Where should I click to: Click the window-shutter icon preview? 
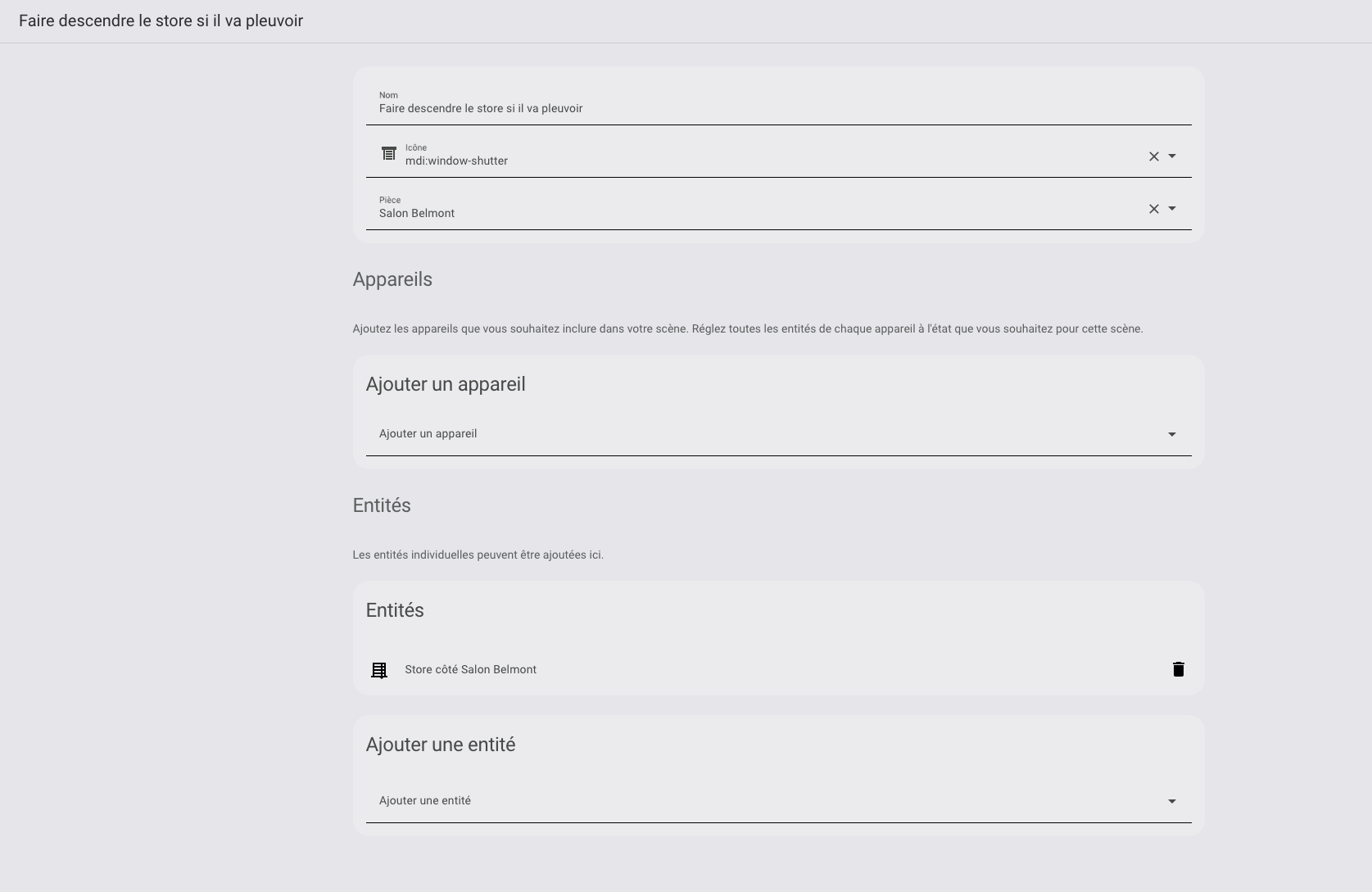coord(389,153)
